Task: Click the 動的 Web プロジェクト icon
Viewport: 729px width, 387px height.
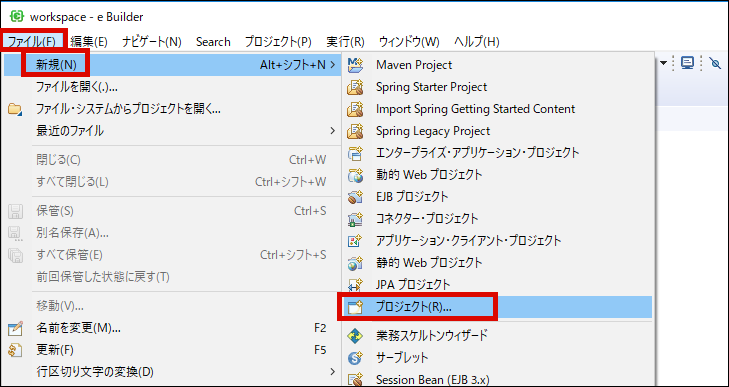Action: pos(355,175)
